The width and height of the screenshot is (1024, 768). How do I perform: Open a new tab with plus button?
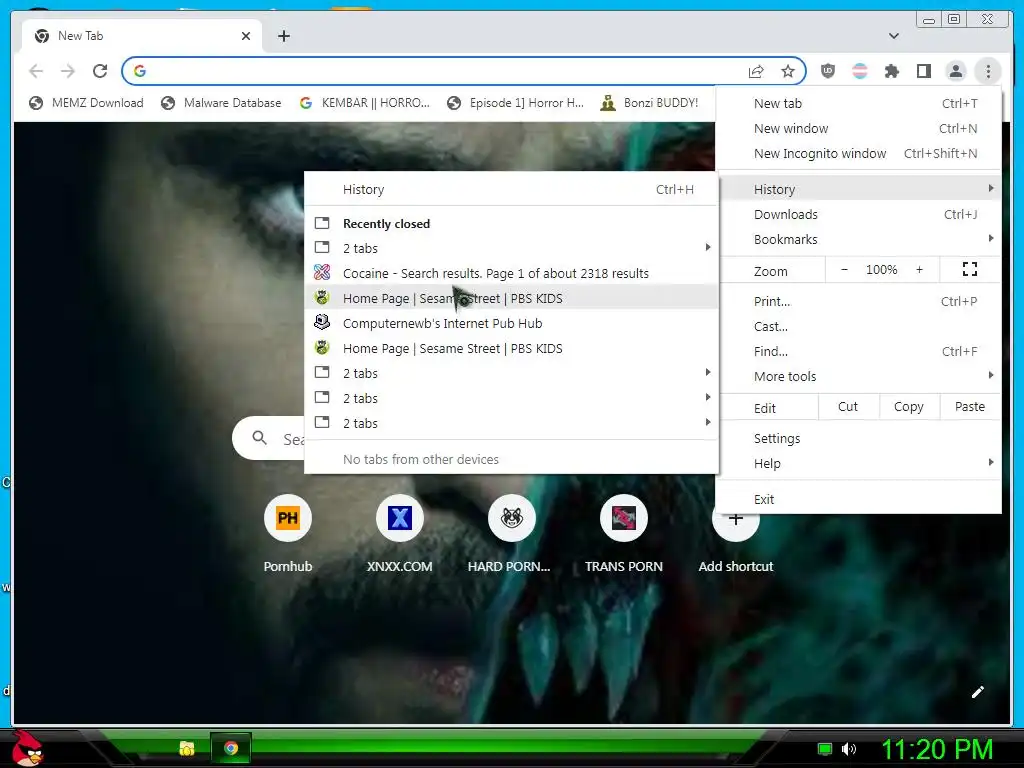pyautogui.click(x=283, y=36)
